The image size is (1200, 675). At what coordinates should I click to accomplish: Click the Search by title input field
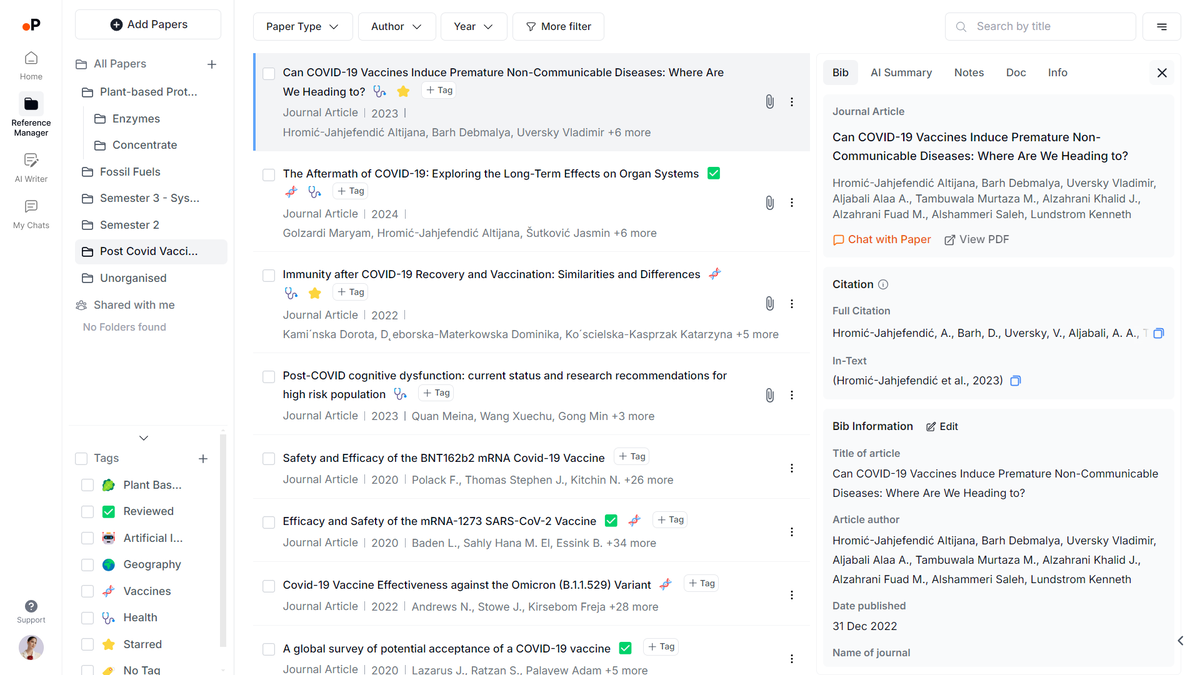coord(1040,26)
